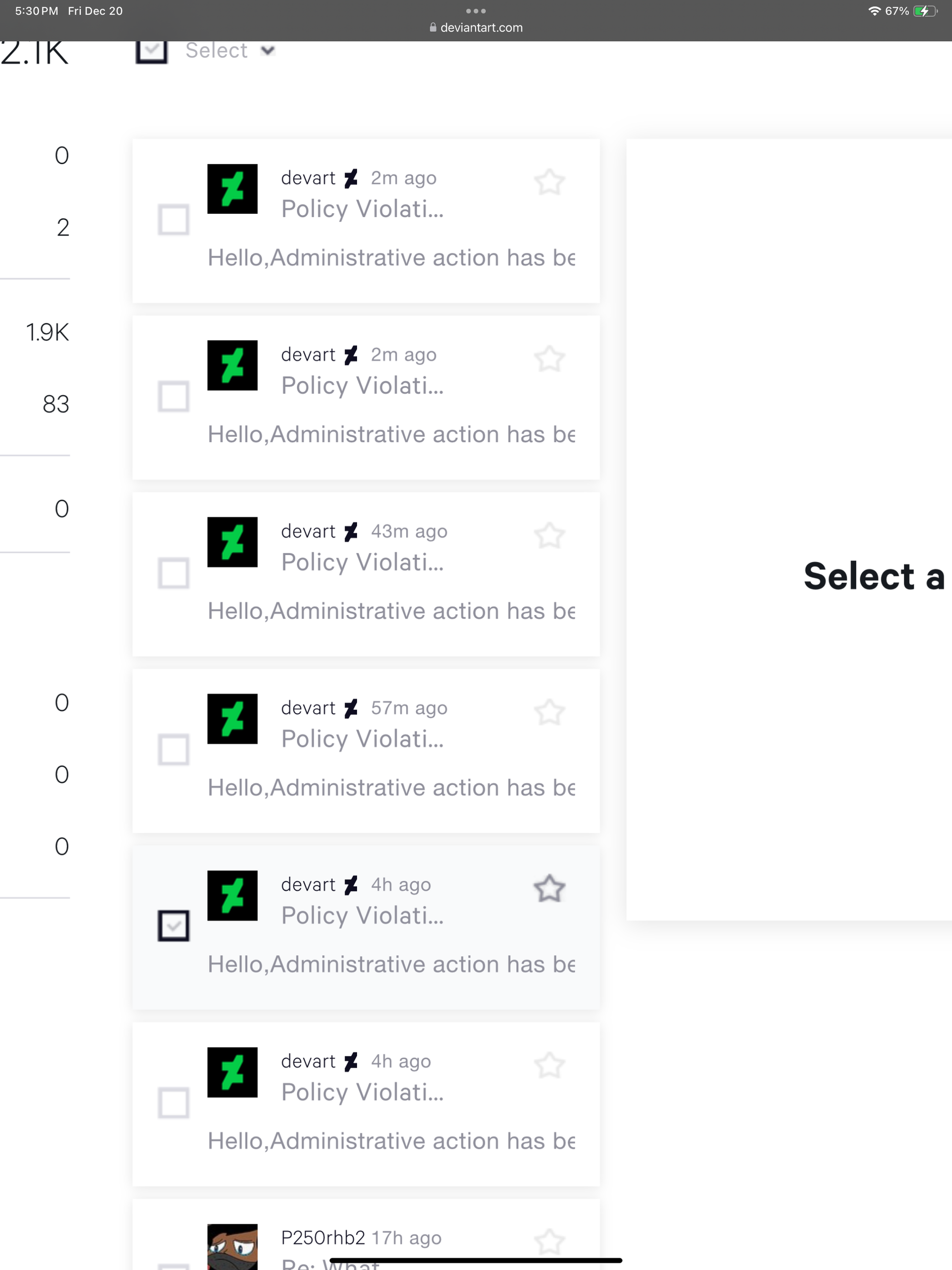This screenshot has width=952, height=1270.
Task: Star the P250rhb2 17h ago note
Action: point(549,1242)
